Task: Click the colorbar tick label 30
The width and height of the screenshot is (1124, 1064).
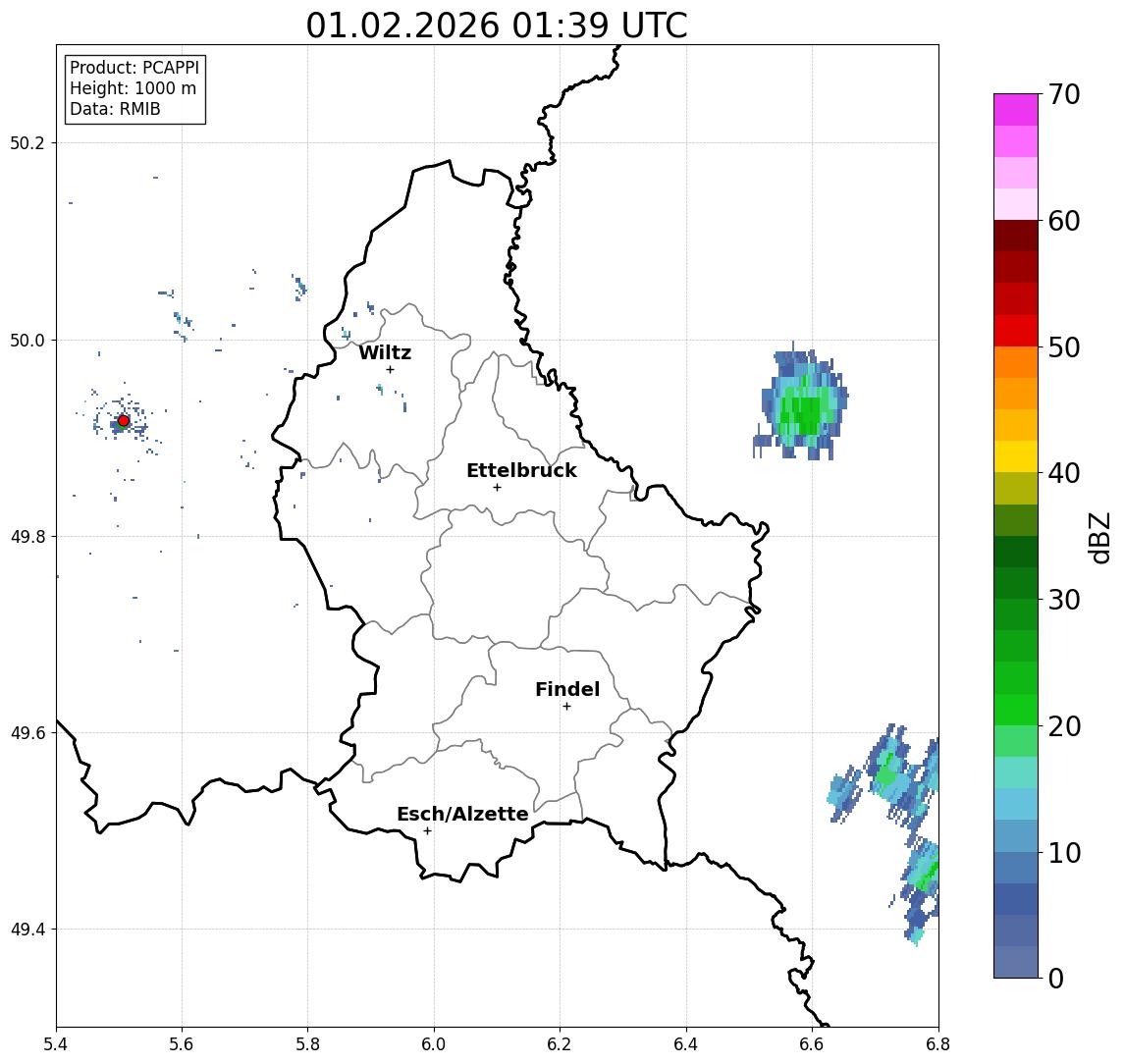Action: (x=1064, y=600)
